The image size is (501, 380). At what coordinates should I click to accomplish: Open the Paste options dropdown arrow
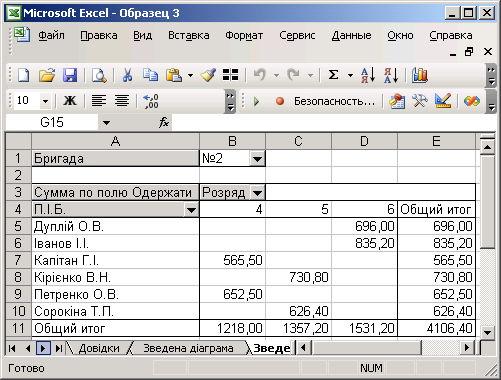pos(190,75)
